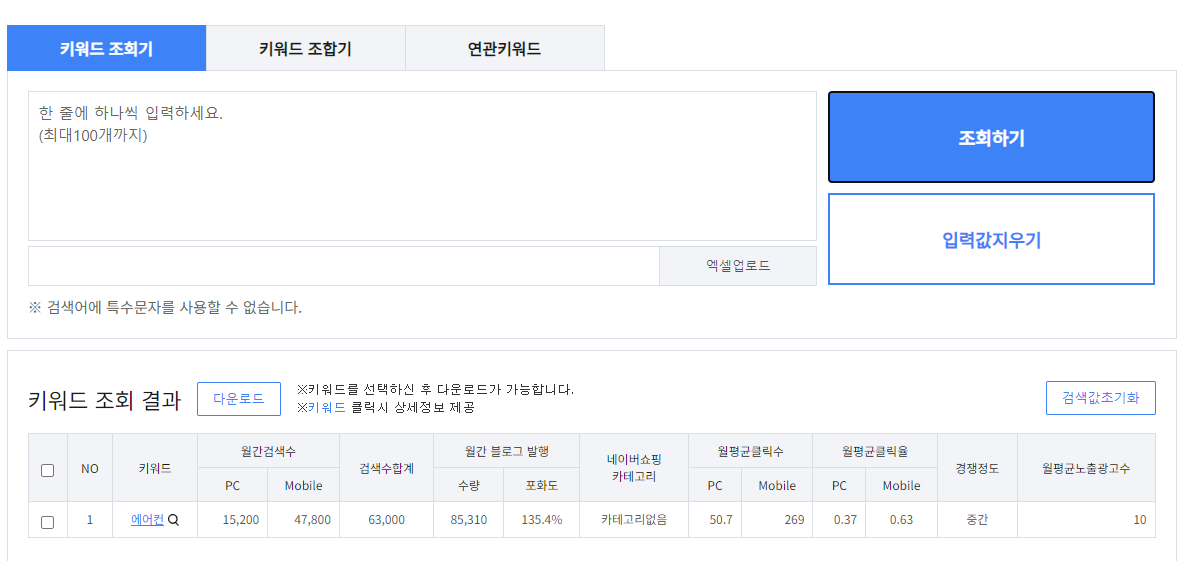Click the total search value 63,000
The height and width of the screenshot is (561, 1179).
(386, 520)
